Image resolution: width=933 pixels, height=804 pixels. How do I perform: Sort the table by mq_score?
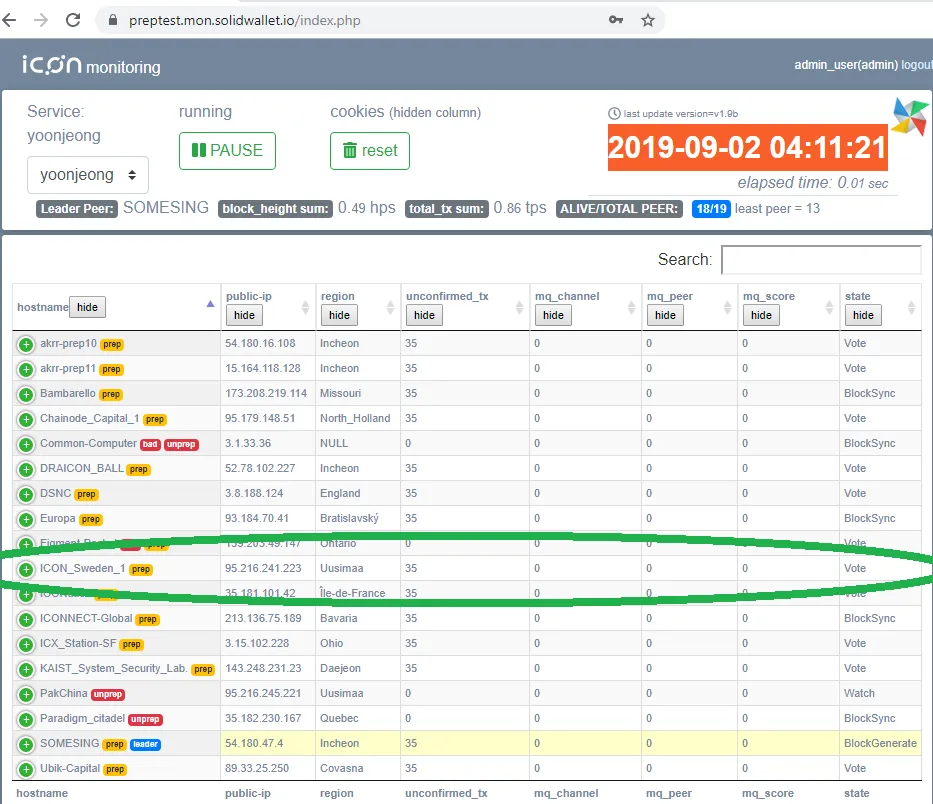tap(829, 307)
